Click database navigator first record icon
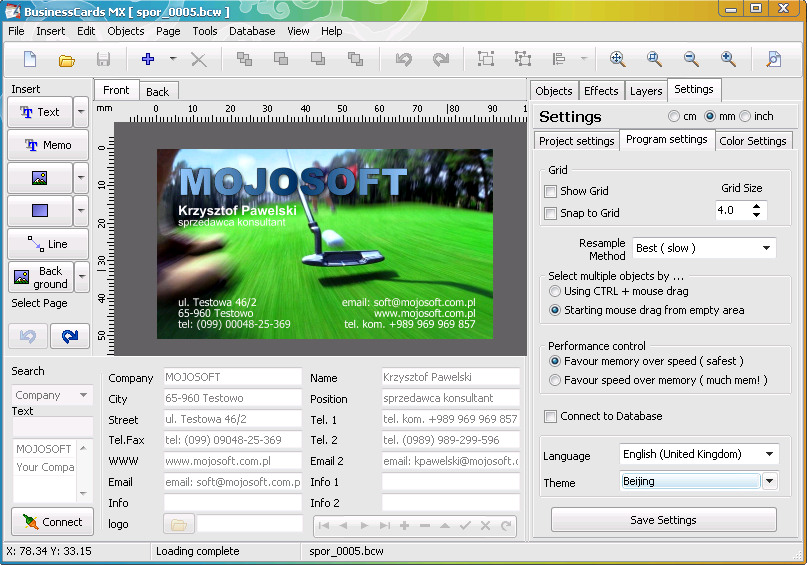The image size is (807, 565). 324,525
